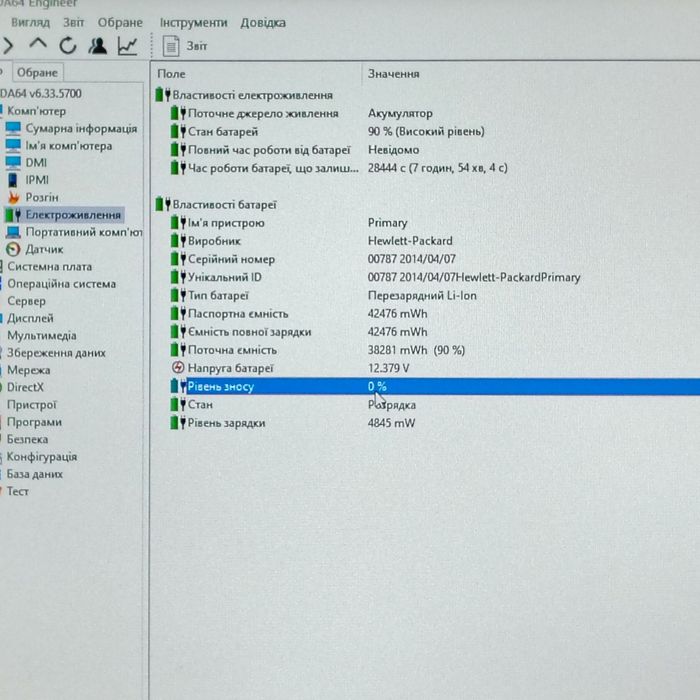
Task: Select the Виробник row
Action: (427, 241)
